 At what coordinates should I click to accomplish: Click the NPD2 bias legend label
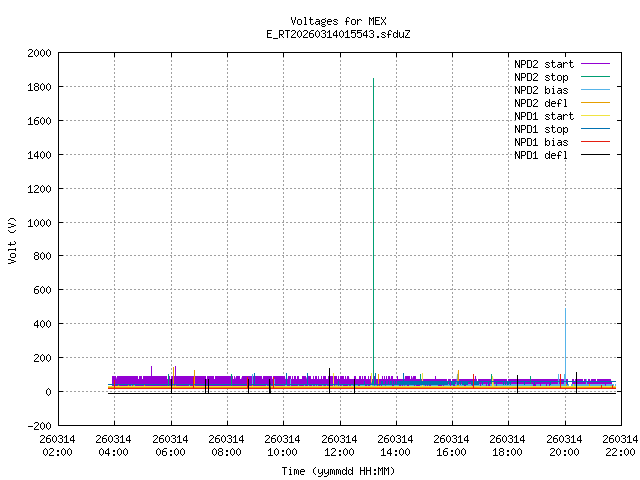click(541, 90)
